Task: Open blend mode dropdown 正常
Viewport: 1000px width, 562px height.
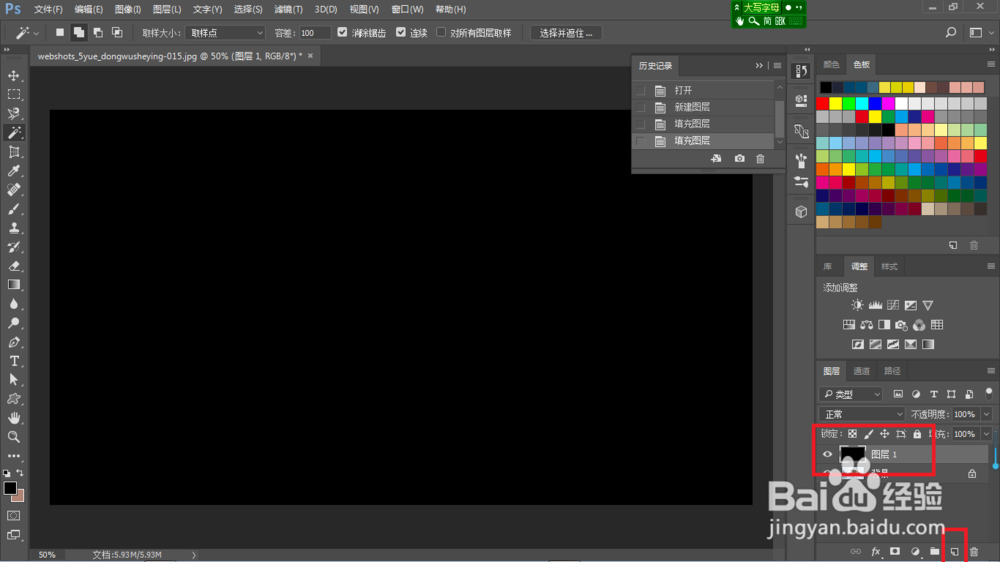Action: pos(862,414)
